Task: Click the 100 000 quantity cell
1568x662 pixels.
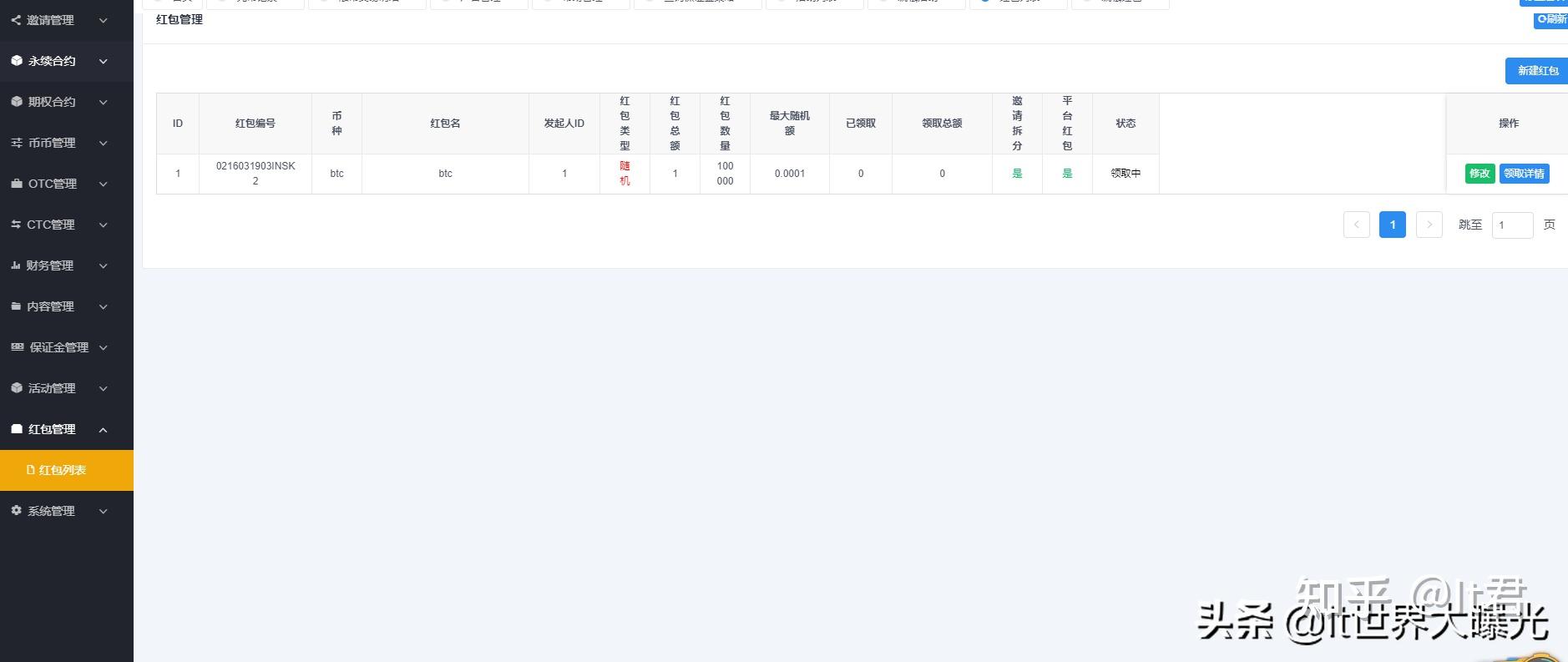Action: (x=725, y=174)
